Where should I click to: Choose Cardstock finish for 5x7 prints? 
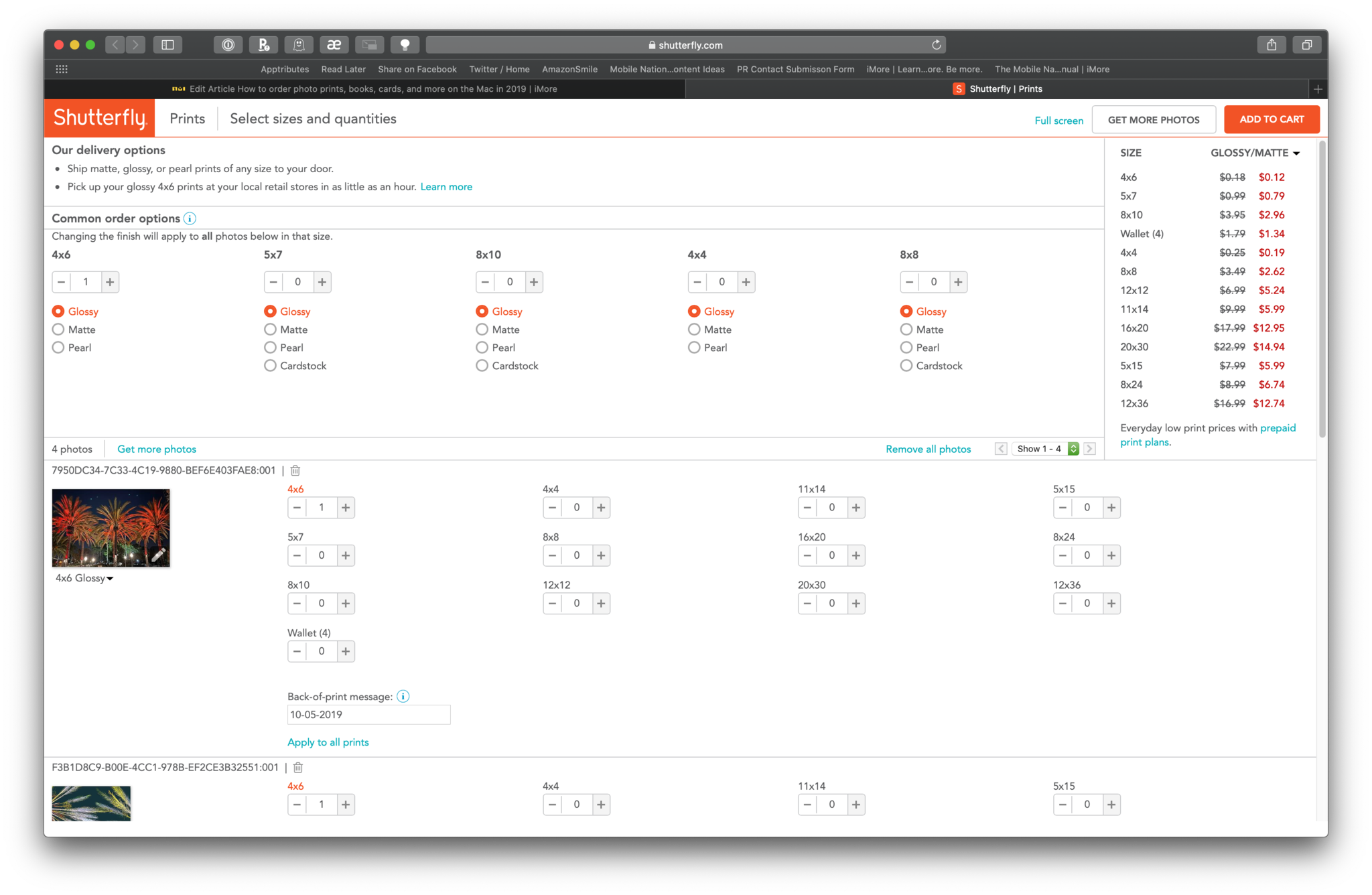271,366
